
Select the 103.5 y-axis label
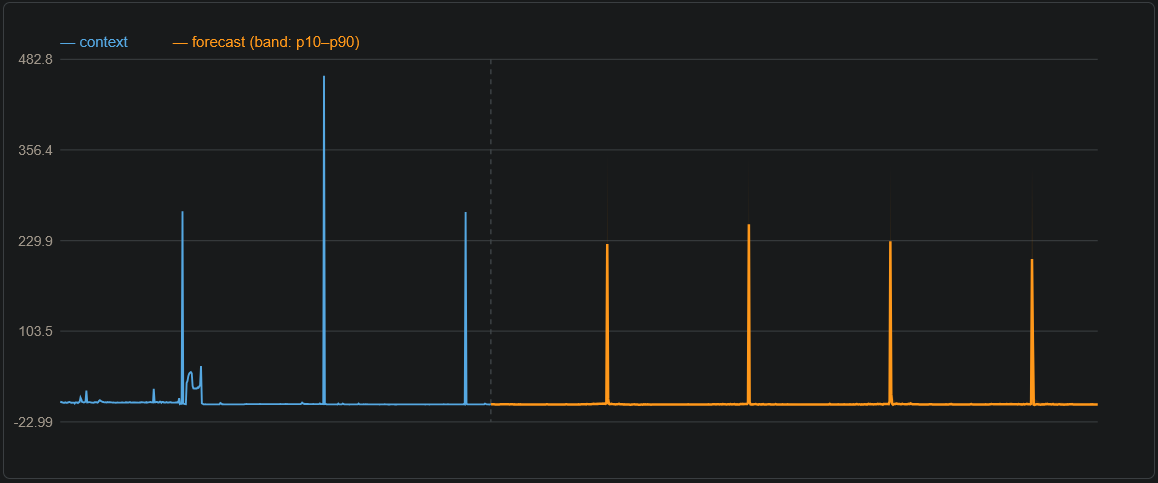36,332
